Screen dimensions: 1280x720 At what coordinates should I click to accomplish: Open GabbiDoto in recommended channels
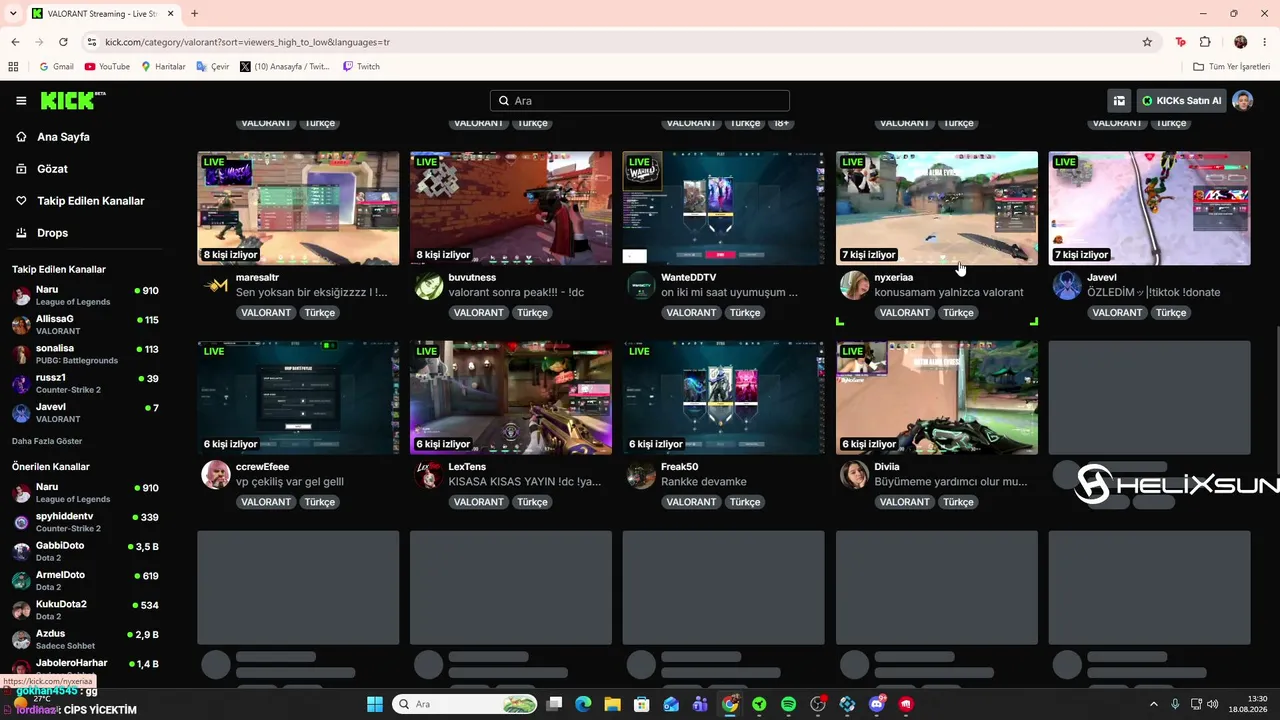tap(85, 552)
